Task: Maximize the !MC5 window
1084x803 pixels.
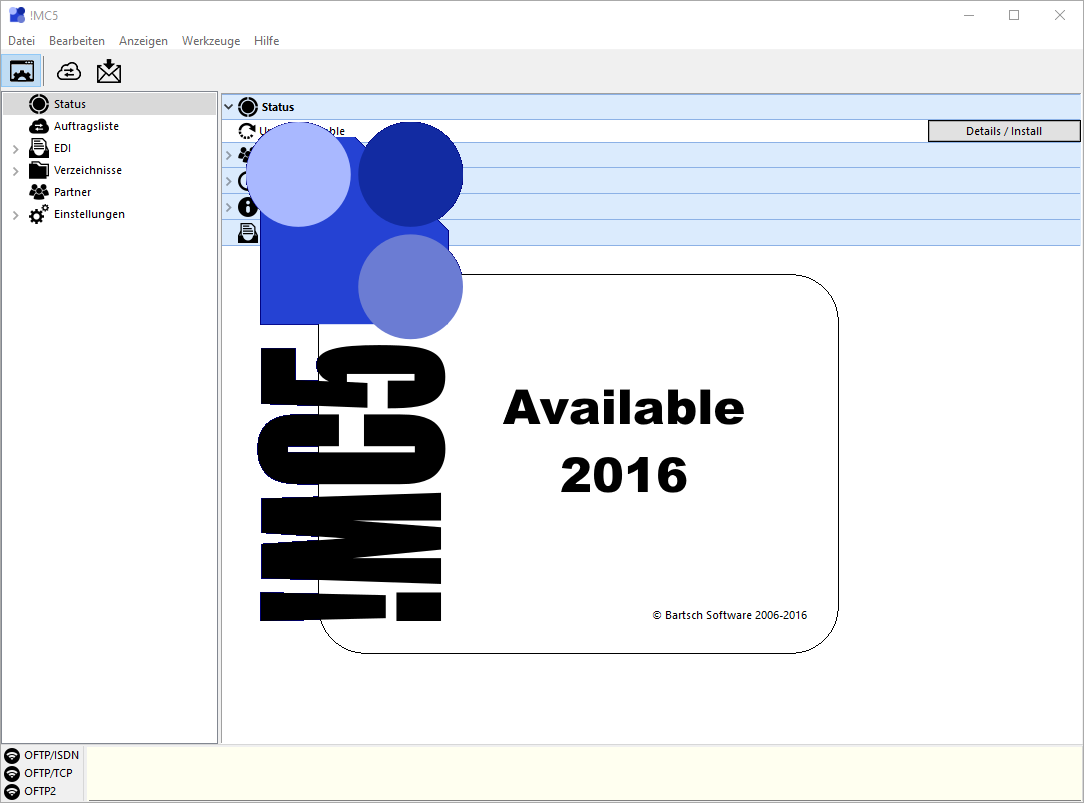Action: (x=1014, y=15)
